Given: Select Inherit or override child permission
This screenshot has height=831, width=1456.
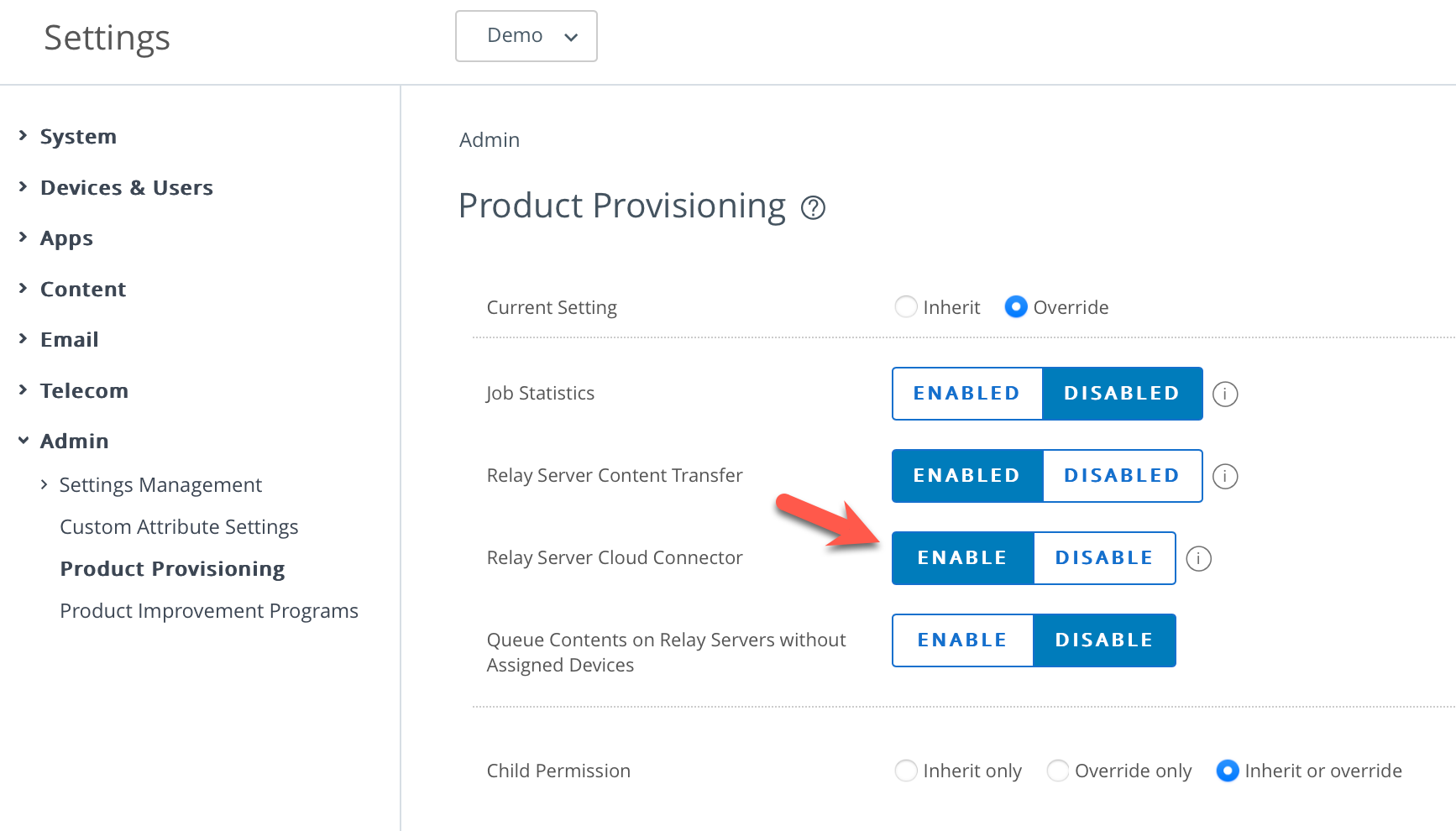Looking at the screenshot, I should pyautogui.click(x=1228, y=771).
